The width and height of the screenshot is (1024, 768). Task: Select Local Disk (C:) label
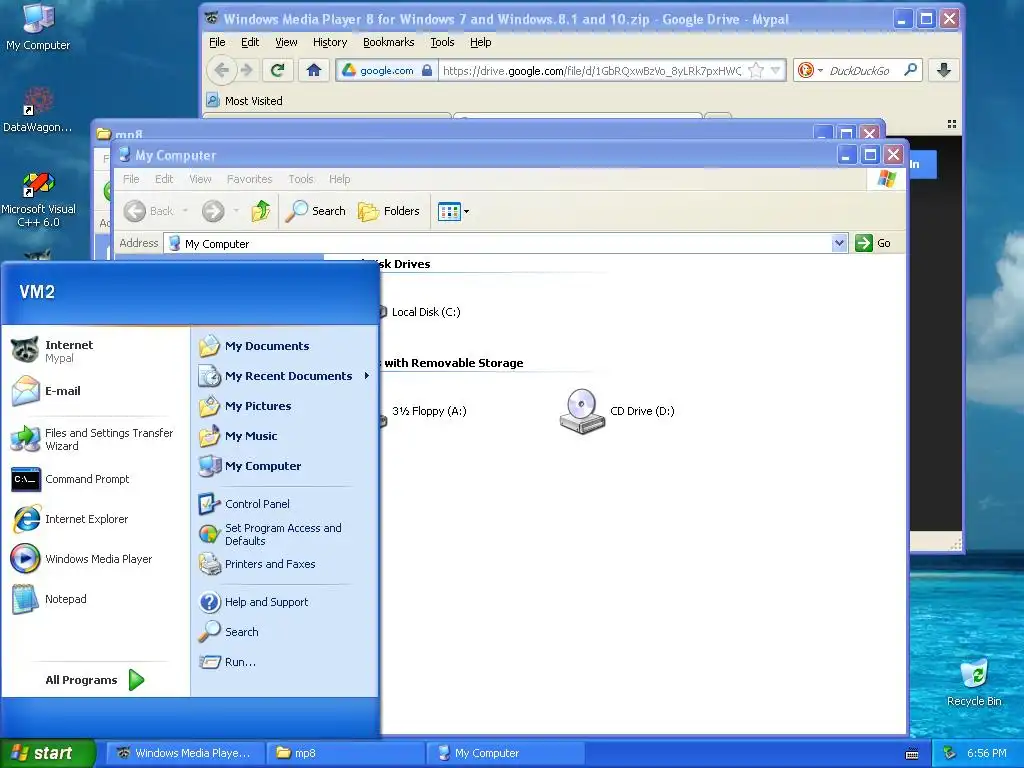click(426, 312)
